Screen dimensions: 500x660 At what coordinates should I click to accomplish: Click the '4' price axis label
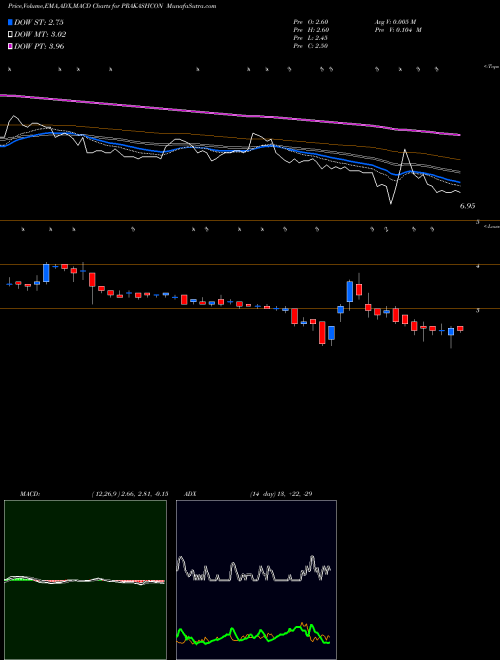(x=478, y=266)
